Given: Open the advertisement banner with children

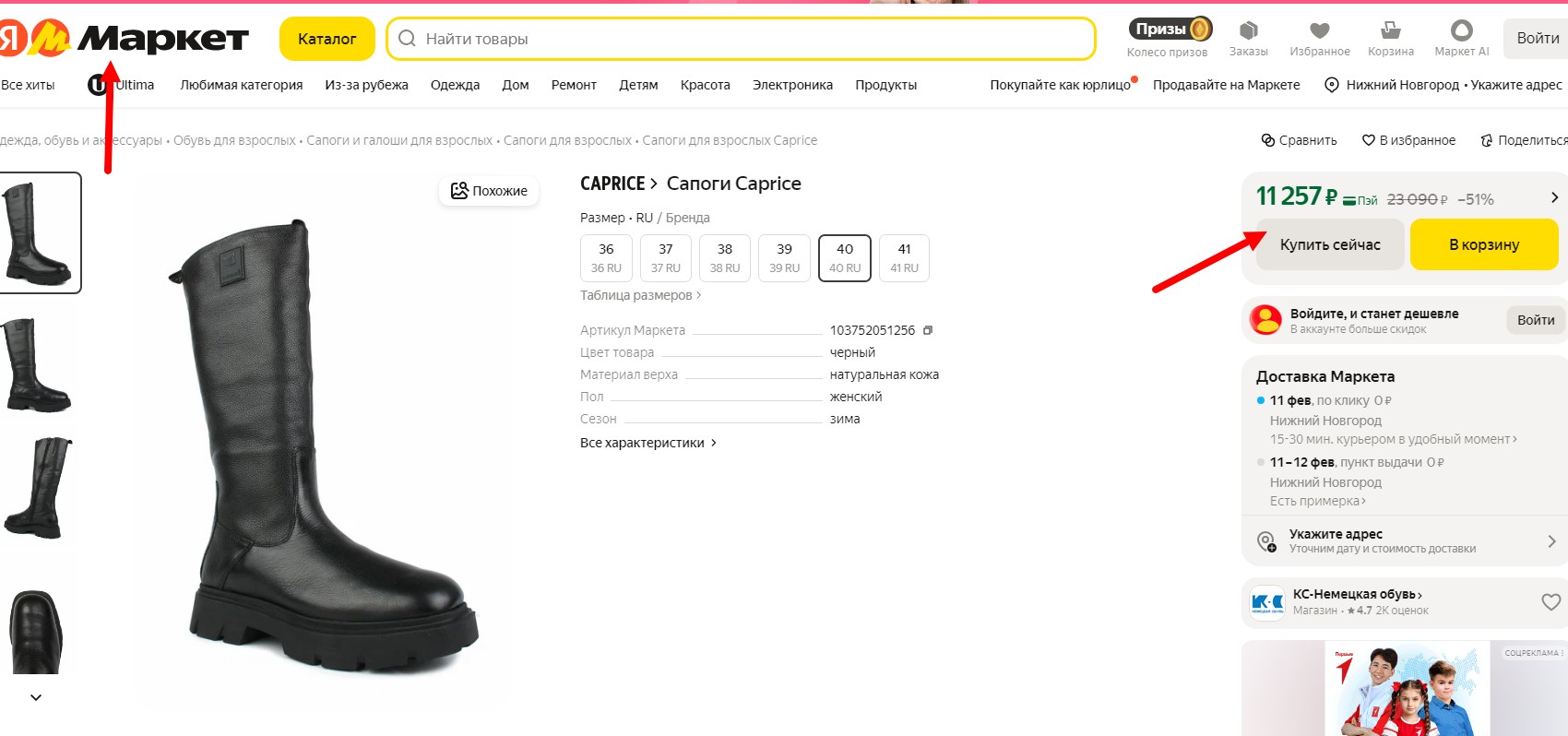Looking at the screenshot, I should 1405,688.
